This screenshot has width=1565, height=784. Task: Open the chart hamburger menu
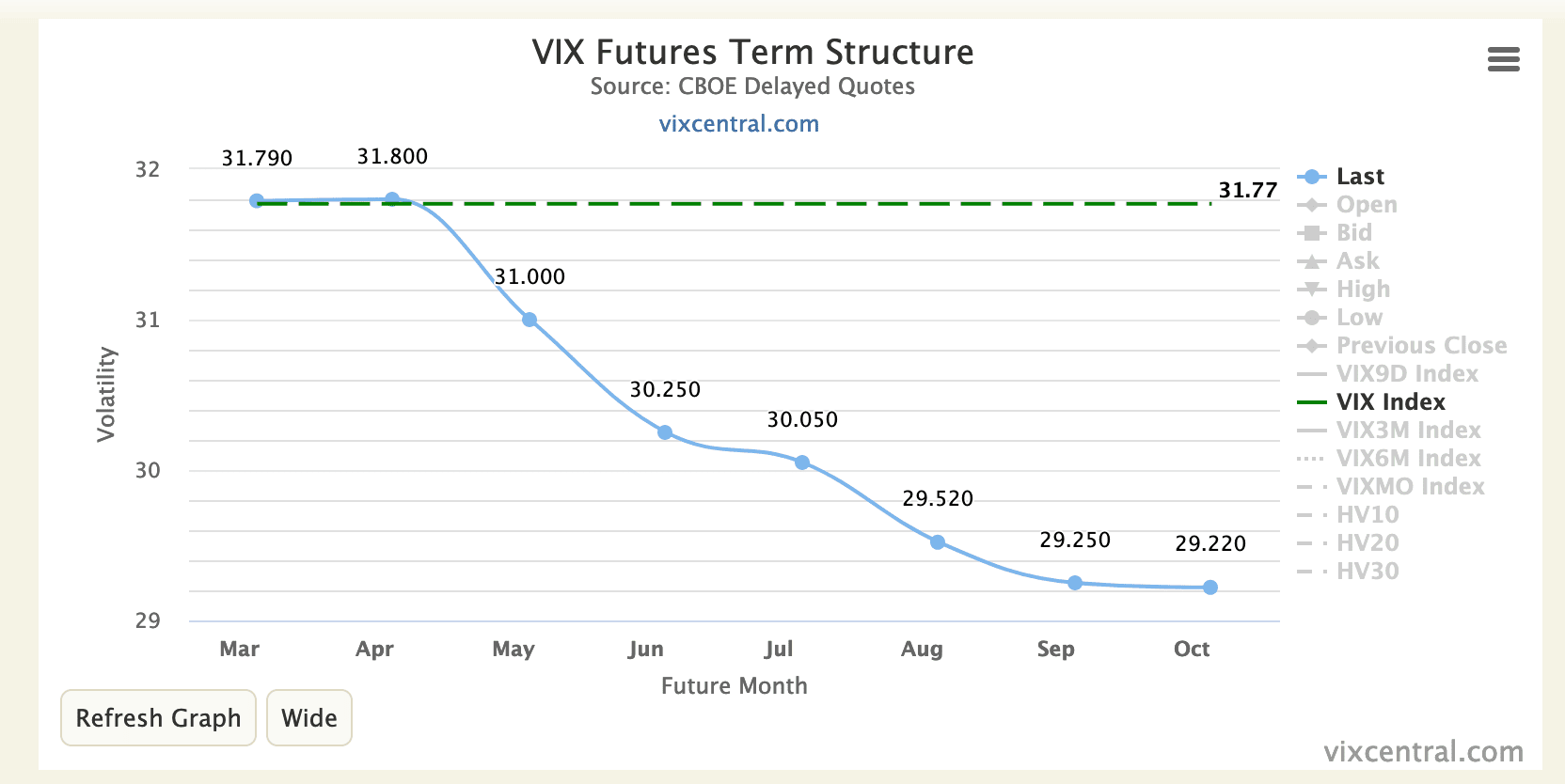[x=1503, y=59]
